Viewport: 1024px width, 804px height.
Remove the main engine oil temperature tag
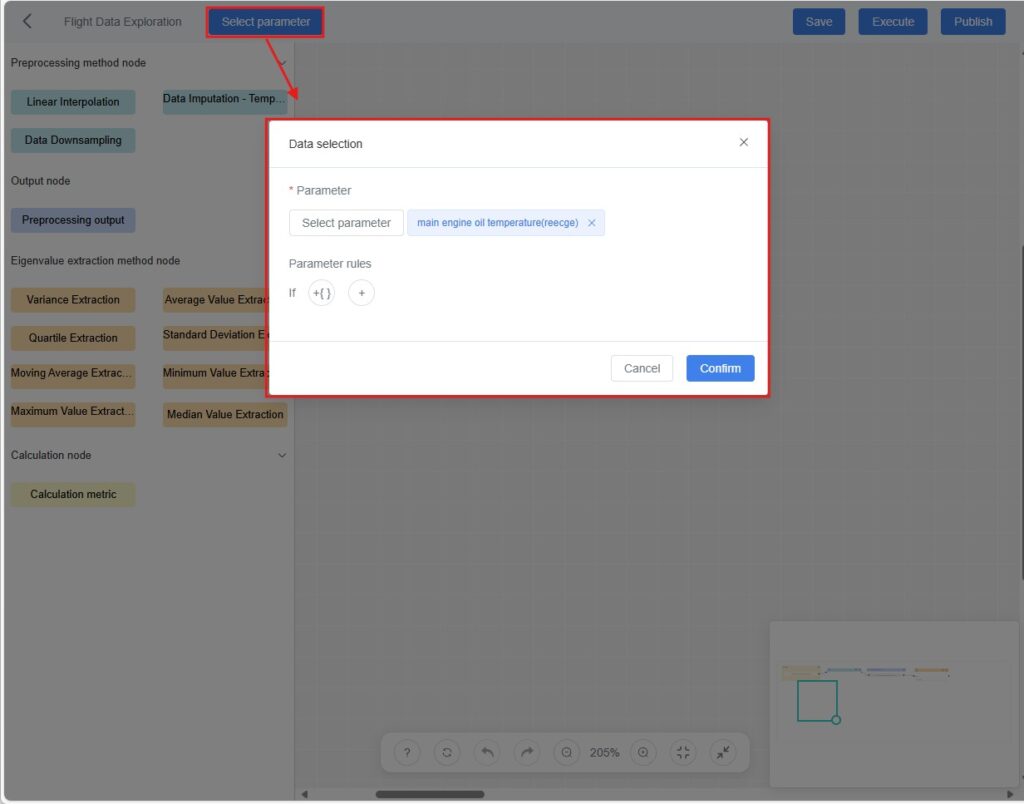click(x=591, y=223)
